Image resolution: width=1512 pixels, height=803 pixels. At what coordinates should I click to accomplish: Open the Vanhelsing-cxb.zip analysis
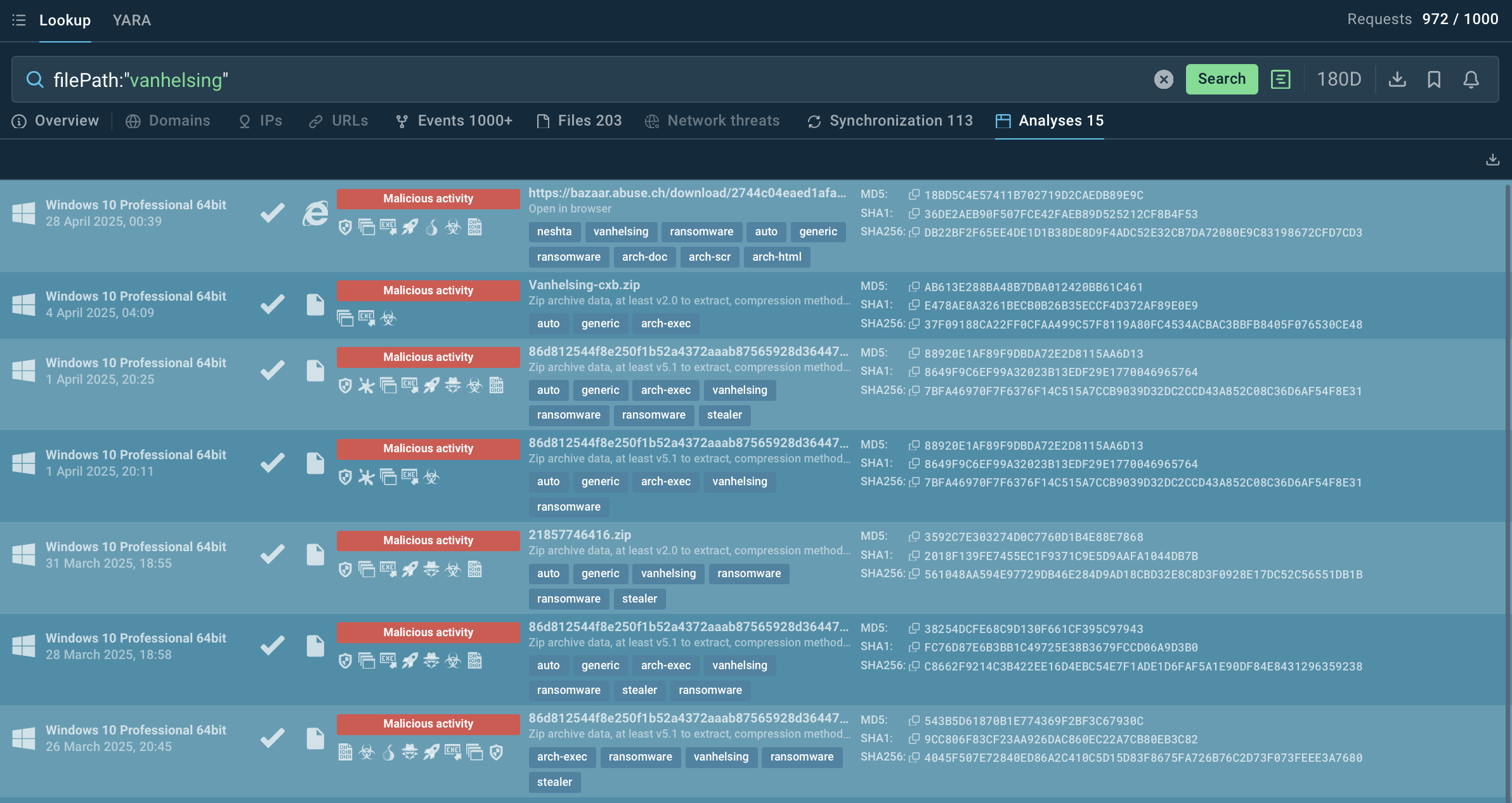(x=584, y=285)
